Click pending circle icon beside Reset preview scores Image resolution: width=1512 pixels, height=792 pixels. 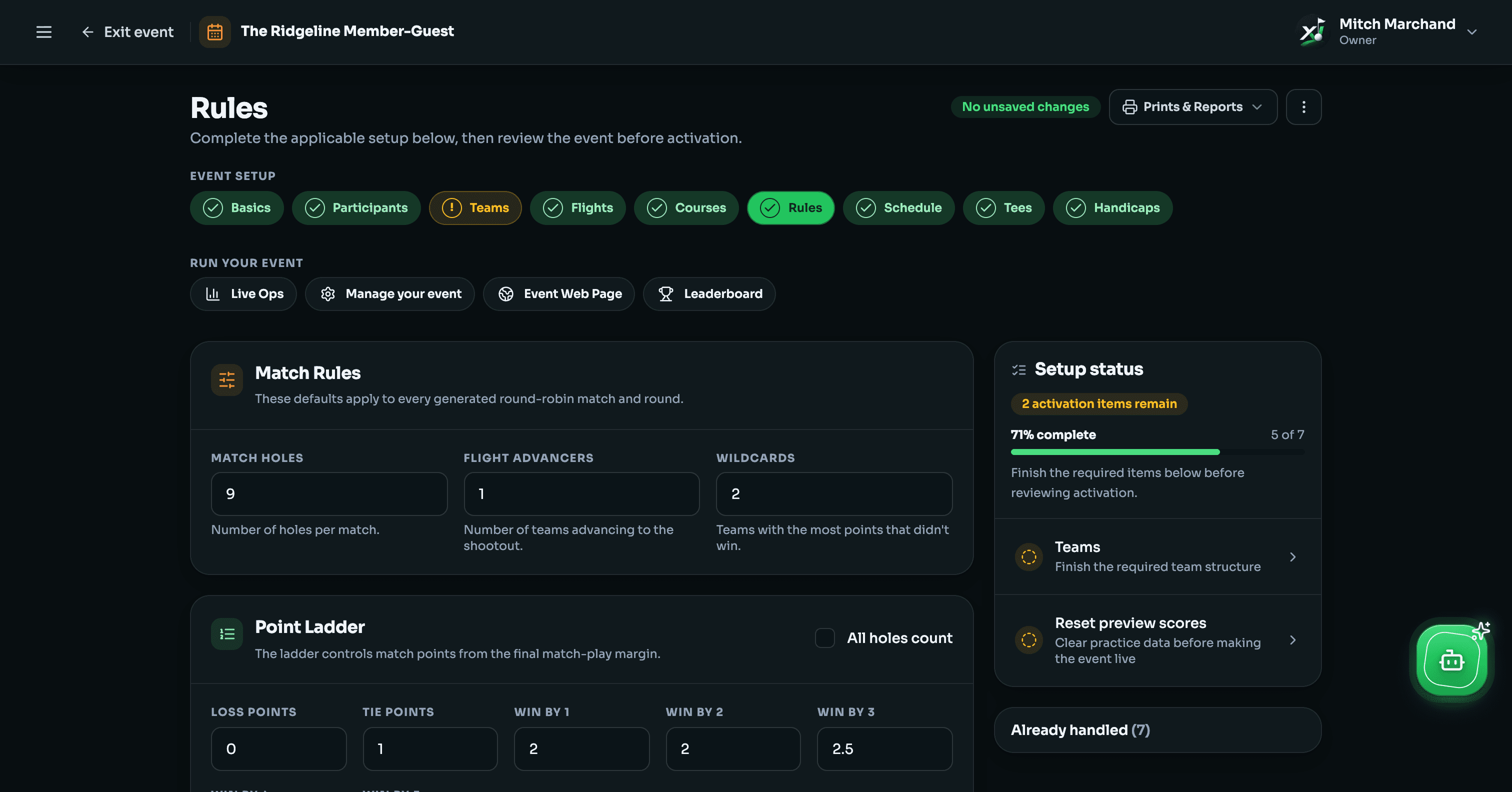(1029, 640)
